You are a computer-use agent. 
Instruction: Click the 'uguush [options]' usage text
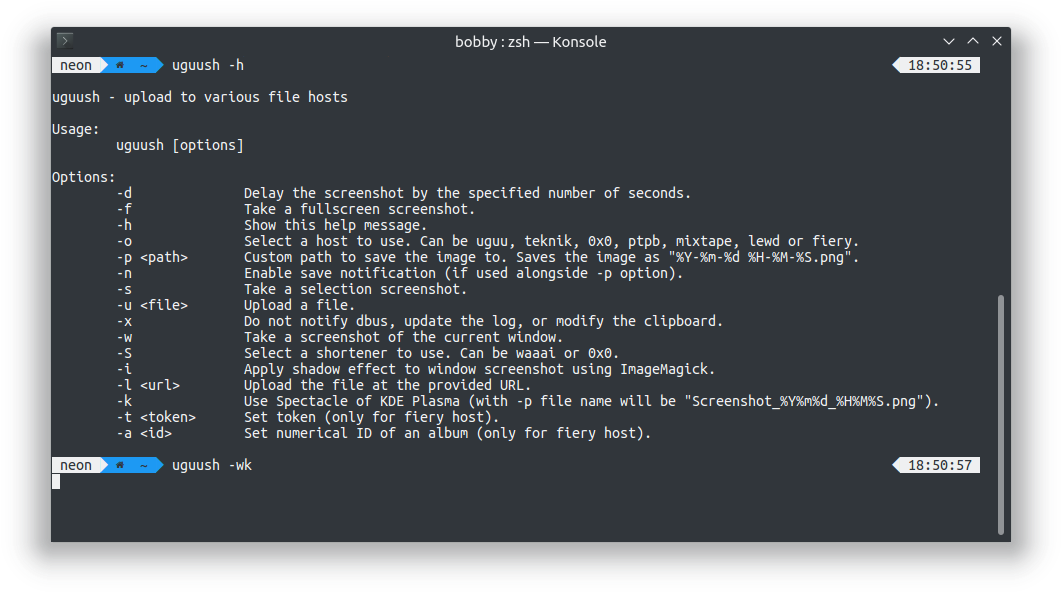(180, 145)
